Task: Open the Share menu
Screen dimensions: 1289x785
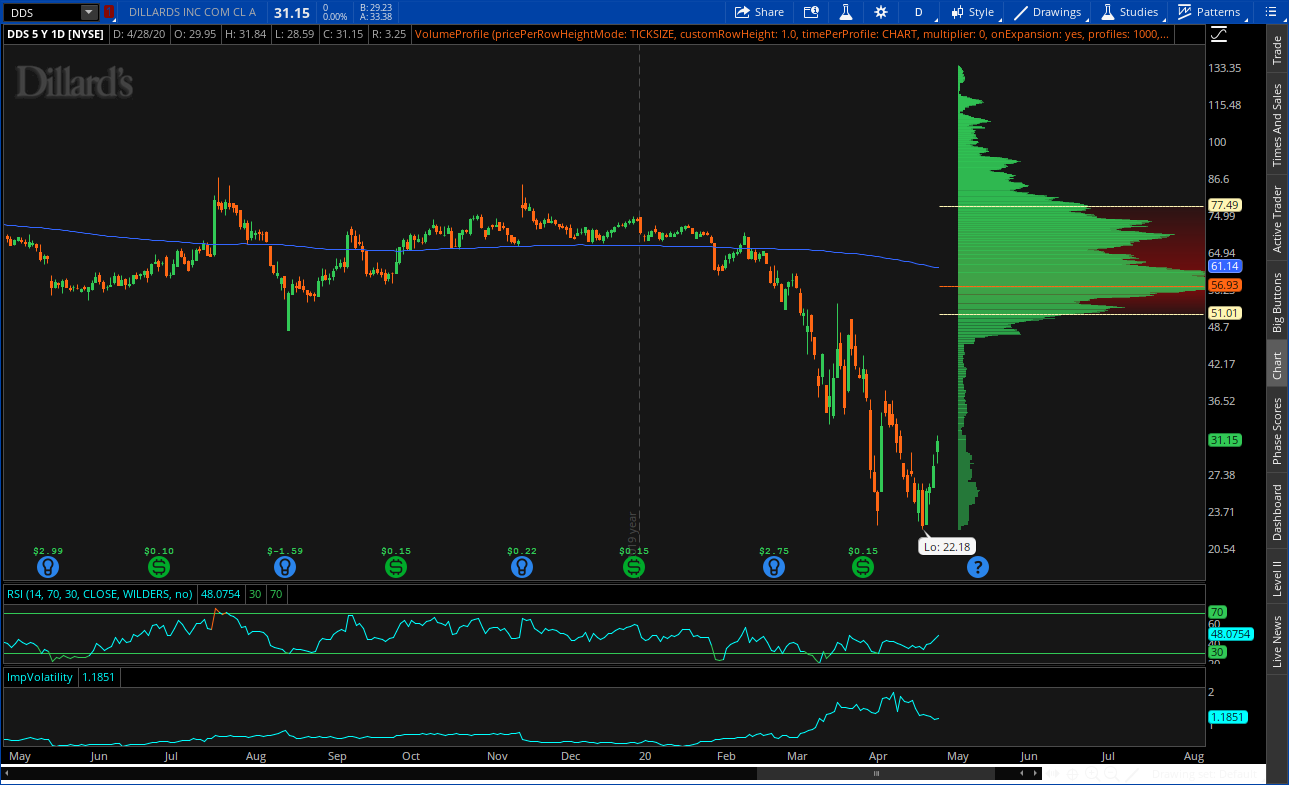Action: [x=759, y=12]
